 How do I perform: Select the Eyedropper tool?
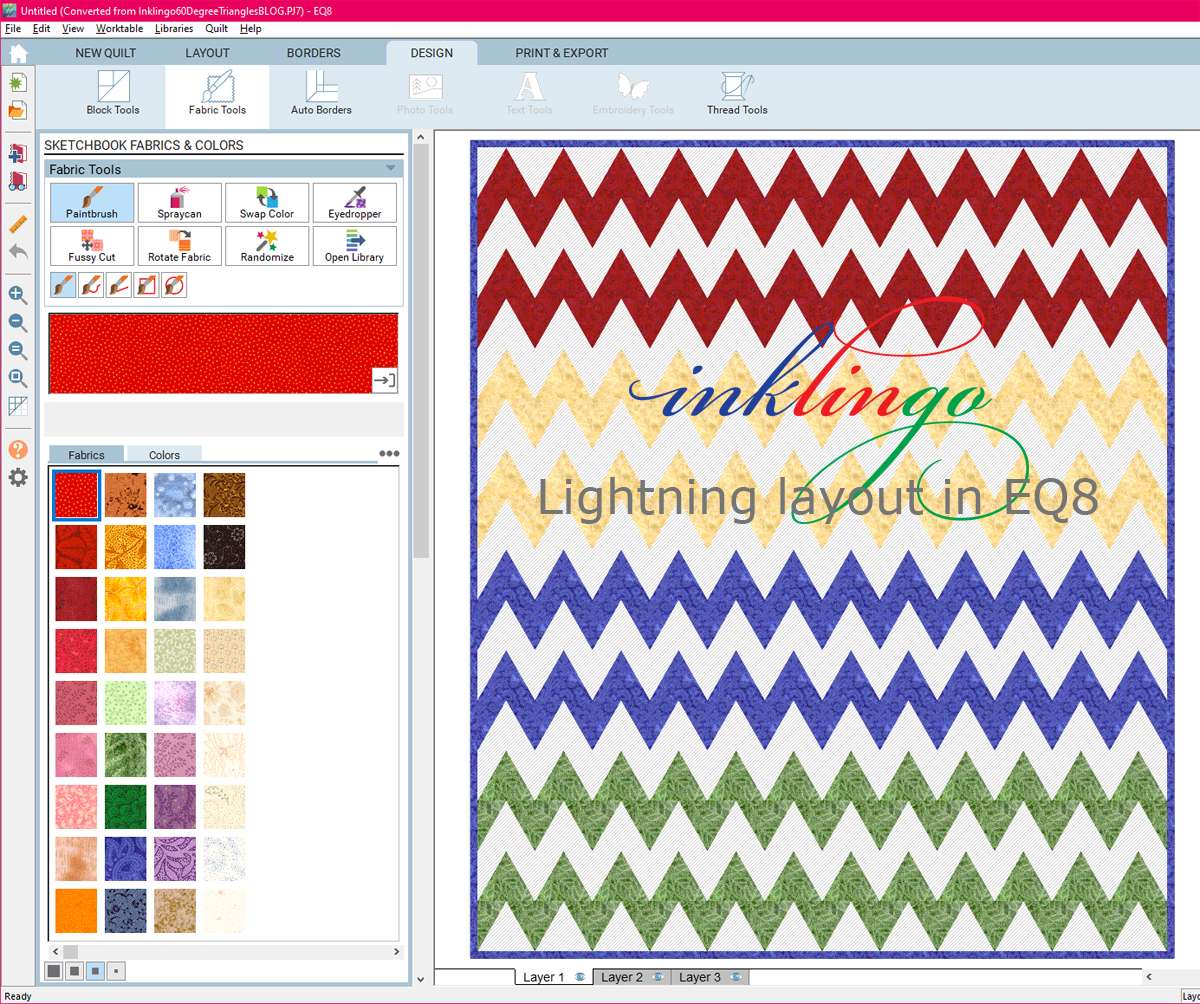pos(355,203)
